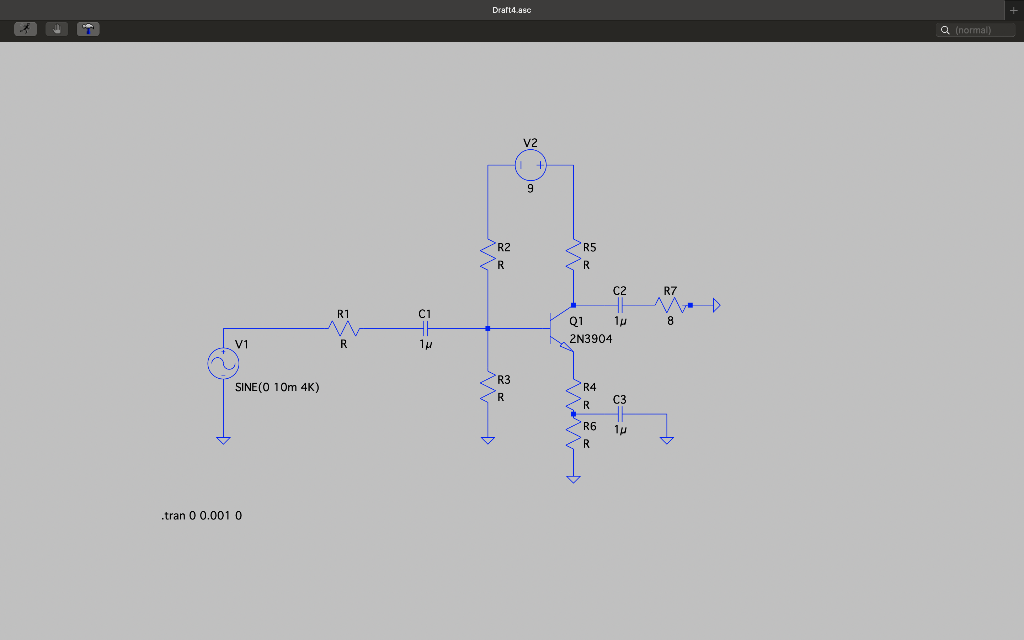Click the search field showing (normal)

click(x=975, y=30)
